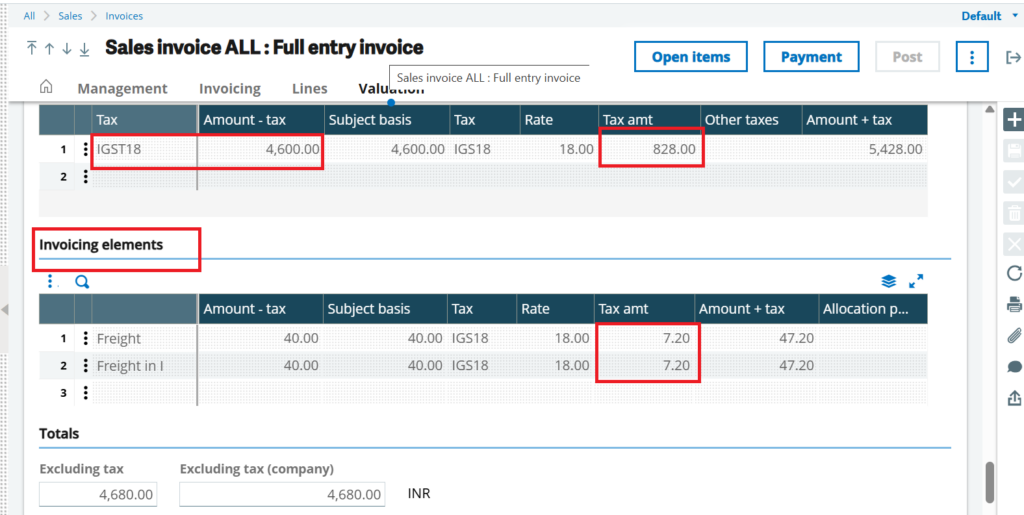Click the Other taxes column header
This screenshot has height=515, width=1024.
(x=751, y=120)
